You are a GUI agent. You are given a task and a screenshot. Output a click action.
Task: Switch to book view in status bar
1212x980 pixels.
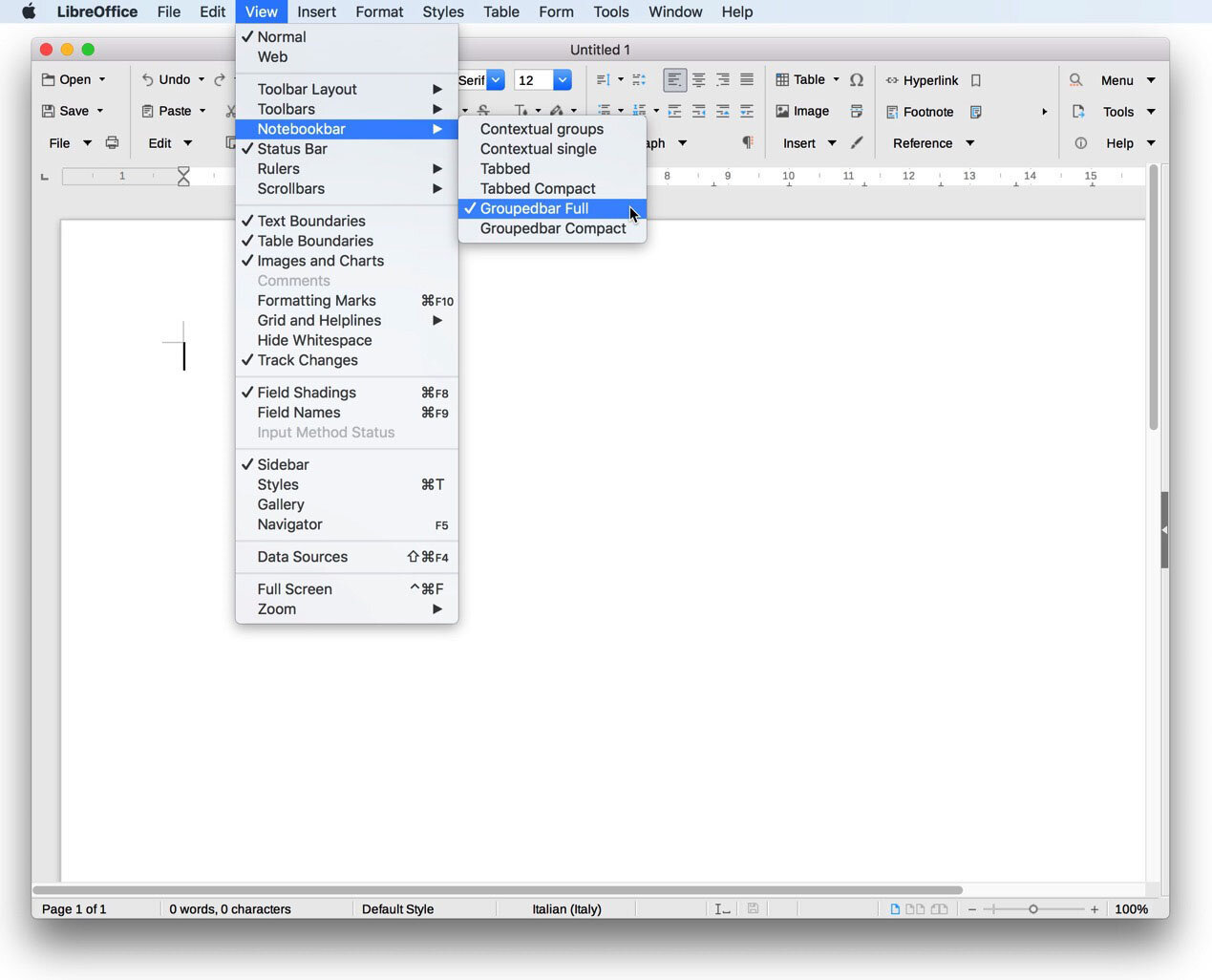pos(940,909)
